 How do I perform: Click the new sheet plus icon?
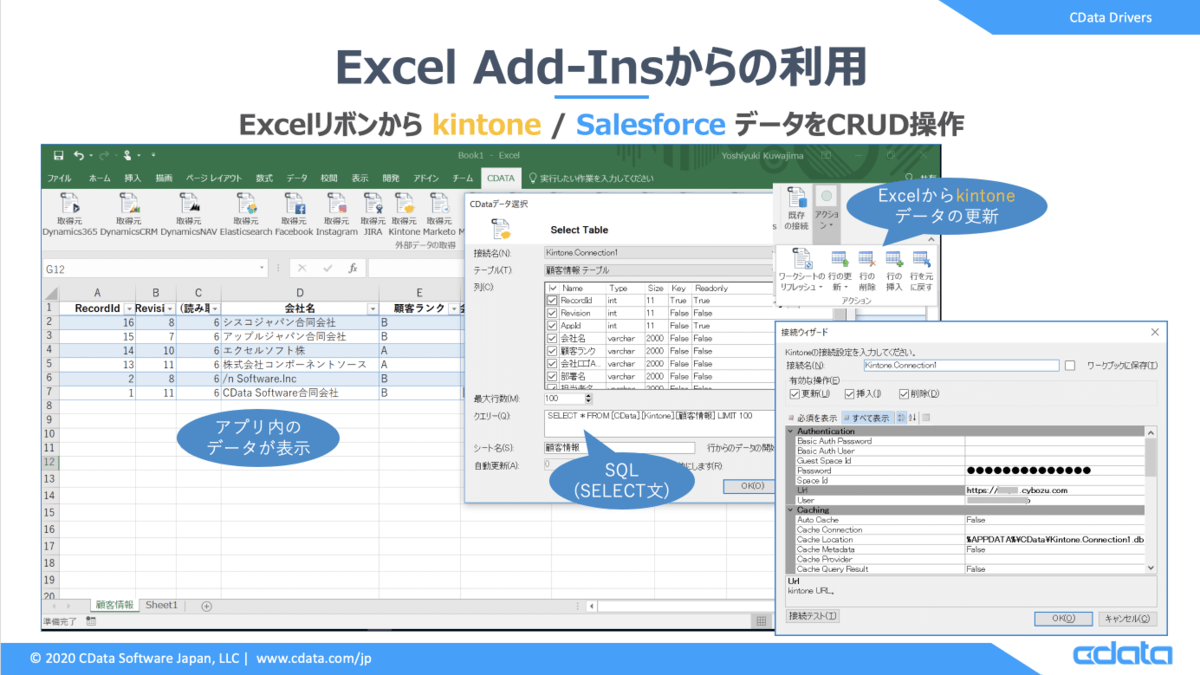coord(207,605)
